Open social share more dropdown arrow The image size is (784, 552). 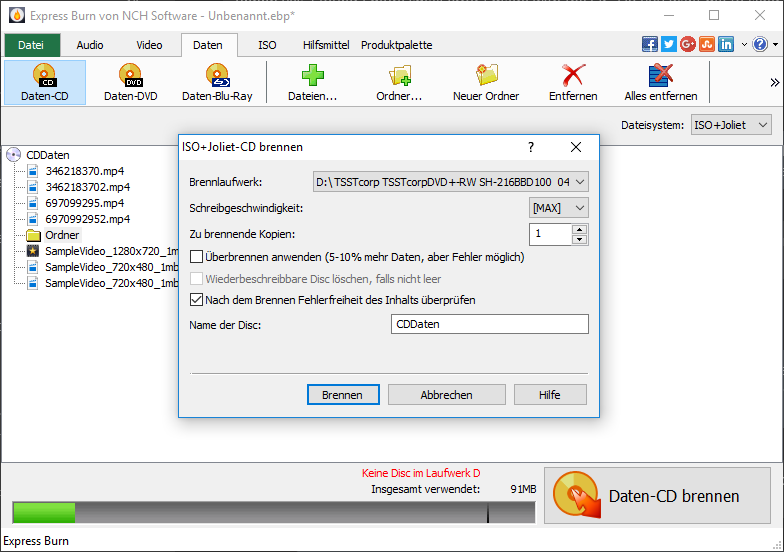[744, 44]
